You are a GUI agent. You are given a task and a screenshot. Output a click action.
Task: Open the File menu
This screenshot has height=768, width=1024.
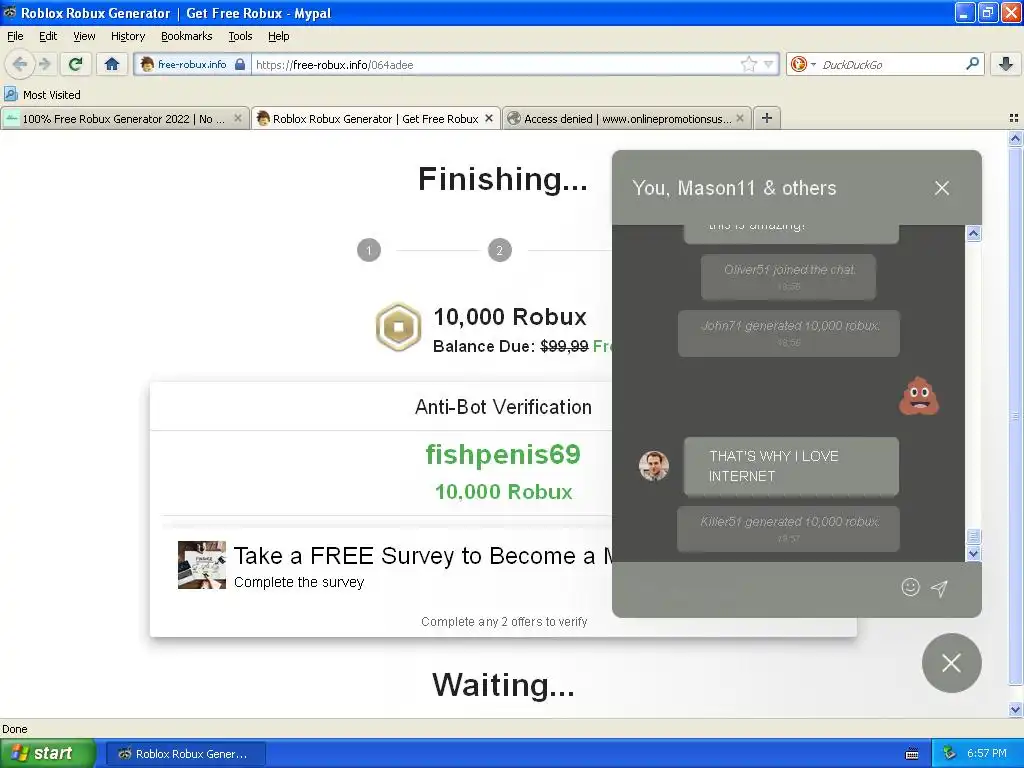coord(15,36)
